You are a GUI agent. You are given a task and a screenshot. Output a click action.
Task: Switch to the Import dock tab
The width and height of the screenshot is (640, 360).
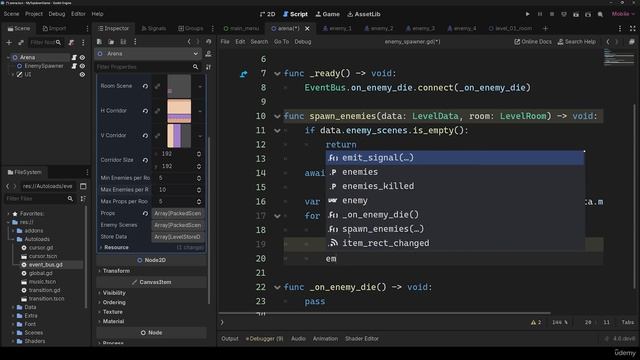(x=54, y=29)
